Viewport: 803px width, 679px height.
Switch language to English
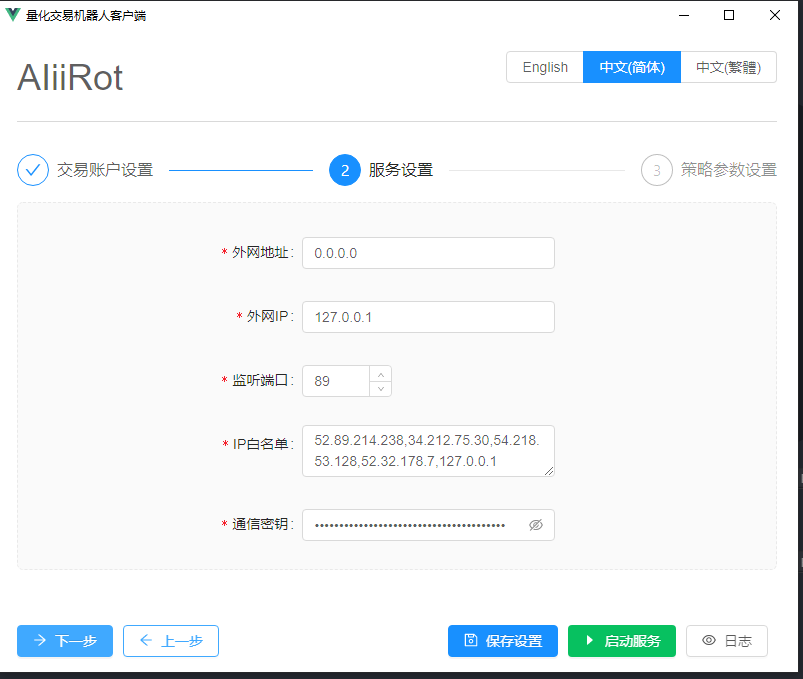pos(544,67)
